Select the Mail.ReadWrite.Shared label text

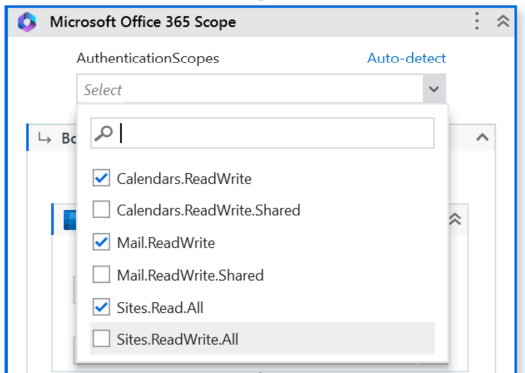tap(190, 275)
